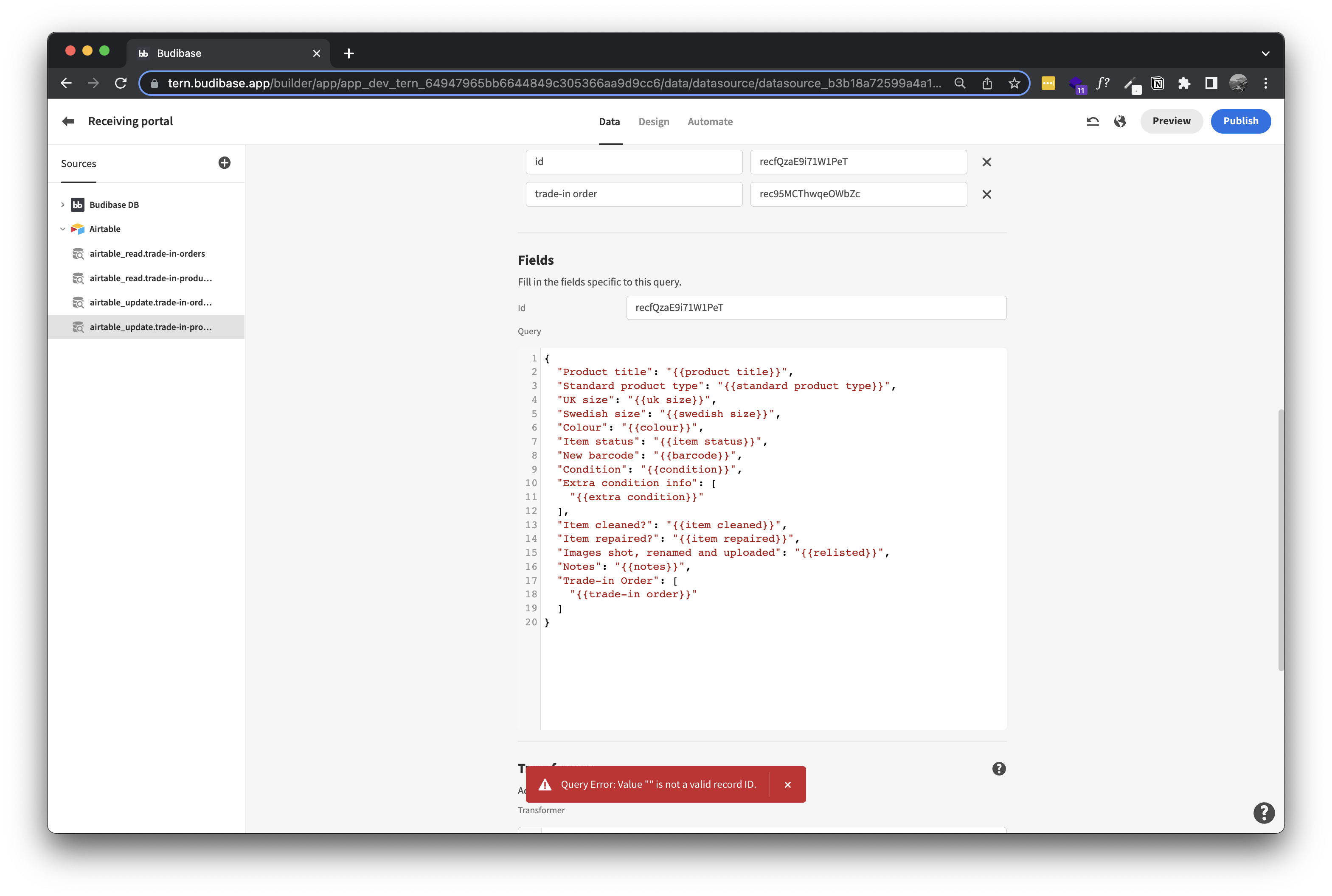Open the Notion extension icon
The height and width of the screenshot is (896, 1332).
click(1157, 84)
